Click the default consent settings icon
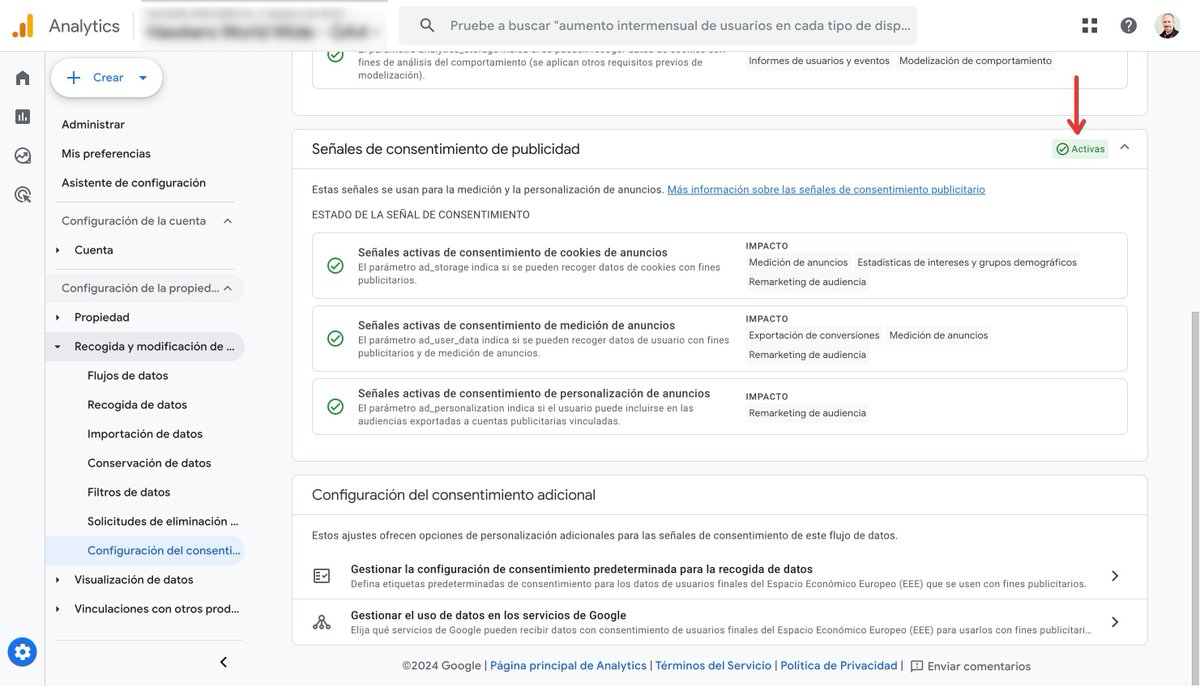This screenshot has height=686, width=1200. [321, 576]
